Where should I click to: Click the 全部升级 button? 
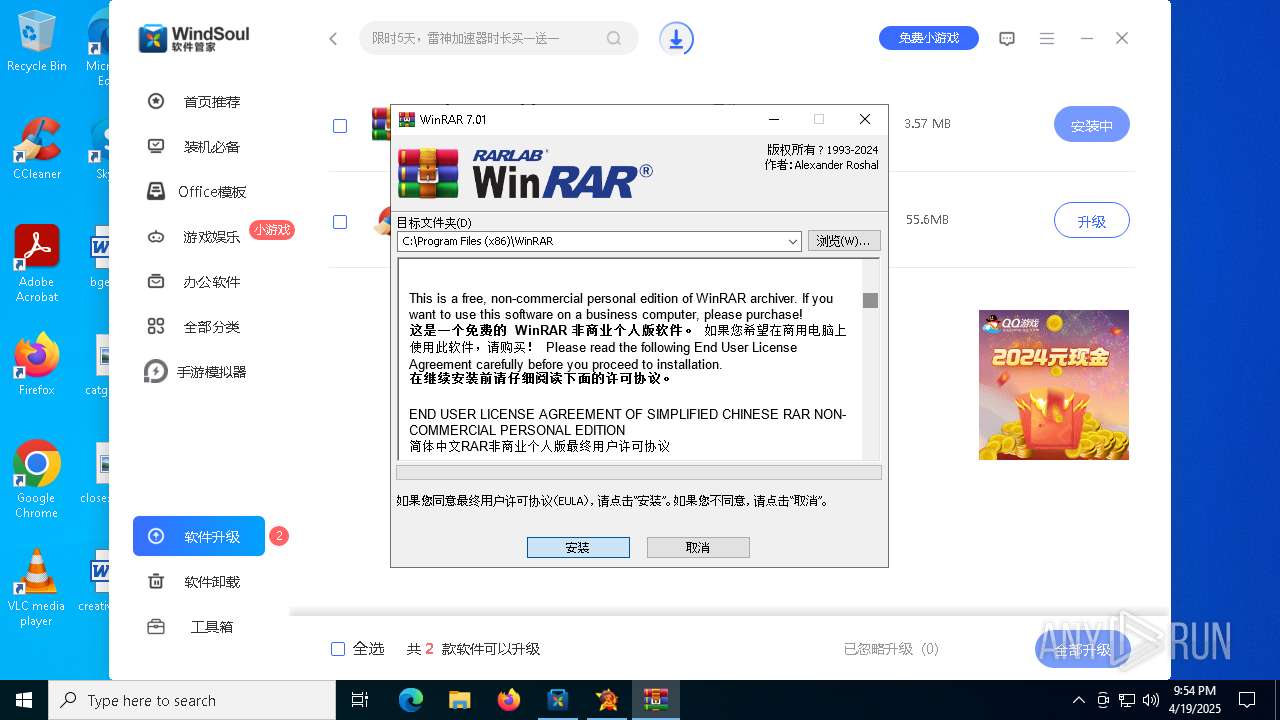tap(1083, 650)
